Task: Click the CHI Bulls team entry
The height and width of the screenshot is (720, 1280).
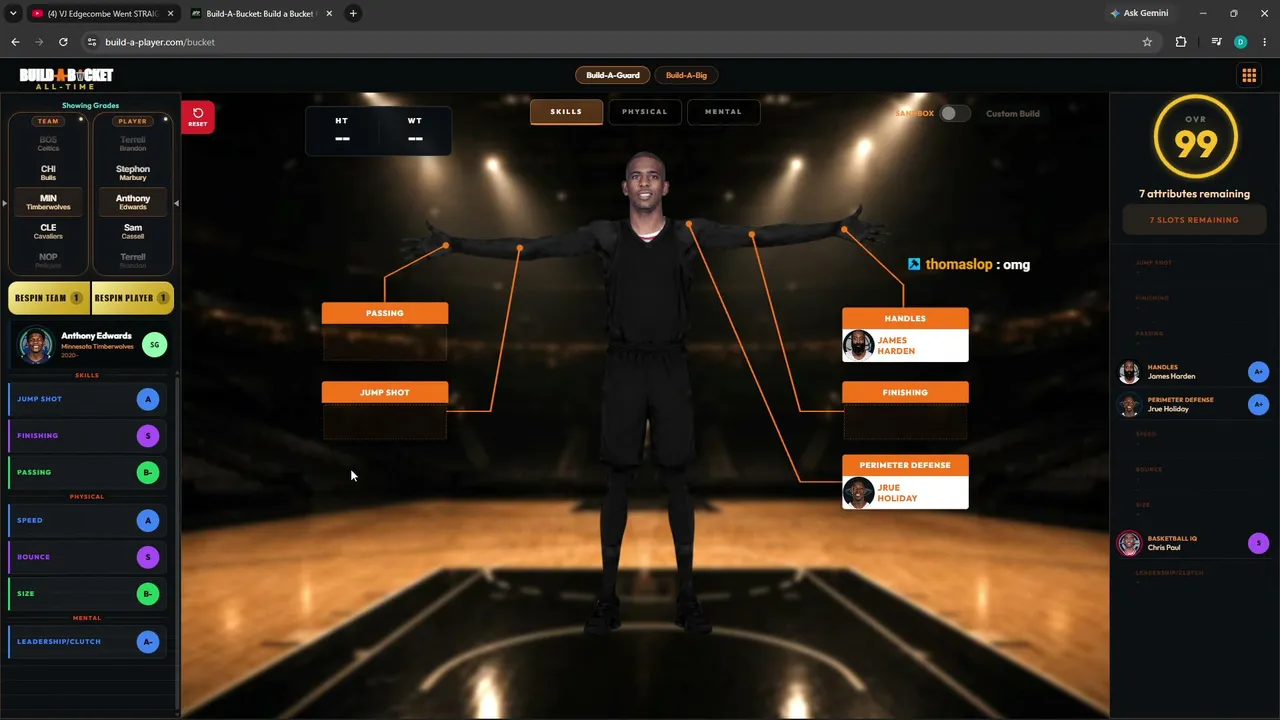Action: coord(48,173)
